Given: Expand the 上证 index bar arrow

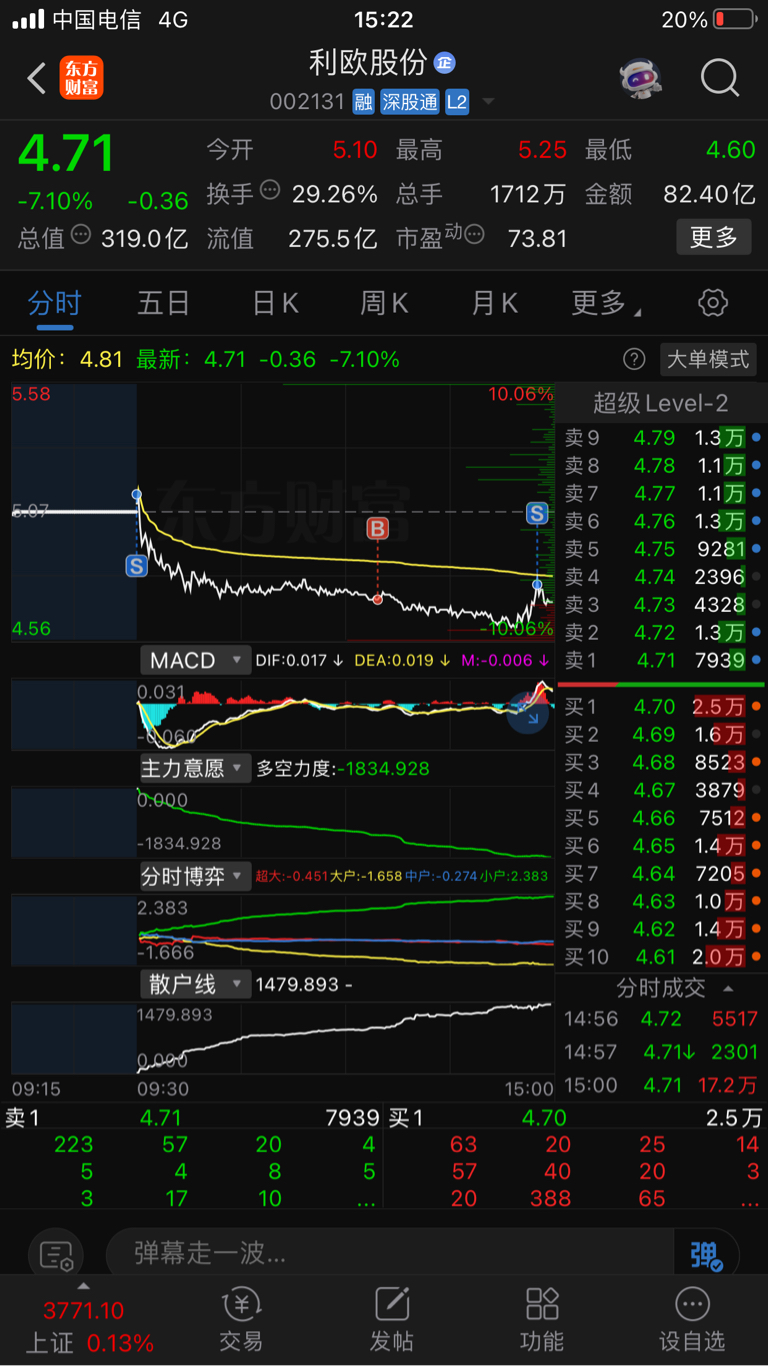Looking at the screenshot, I should 83,1286.
